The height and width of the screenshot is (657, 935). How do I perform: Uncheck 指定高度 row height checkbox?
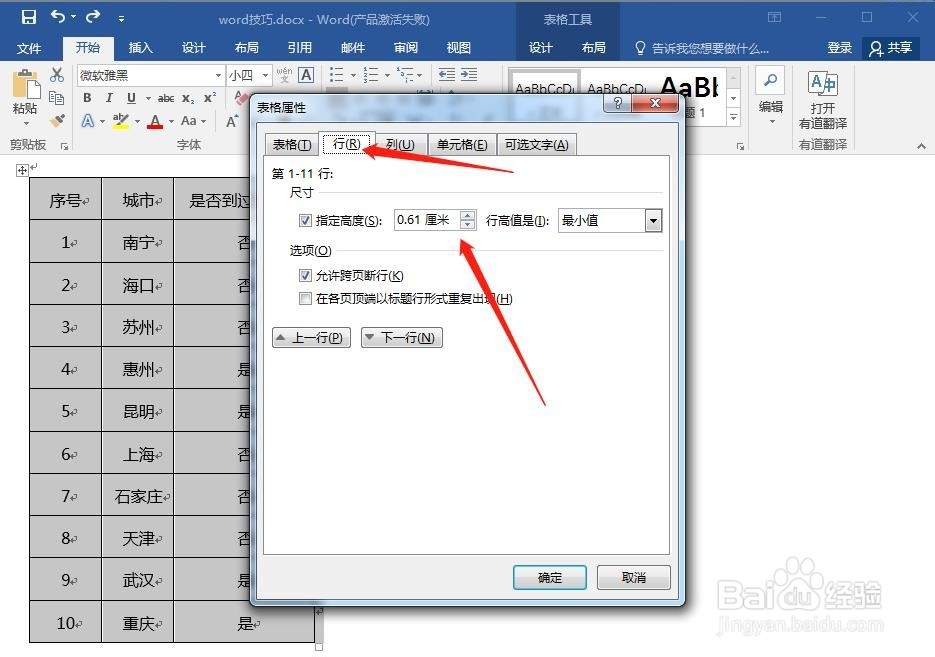click(305, 220)
